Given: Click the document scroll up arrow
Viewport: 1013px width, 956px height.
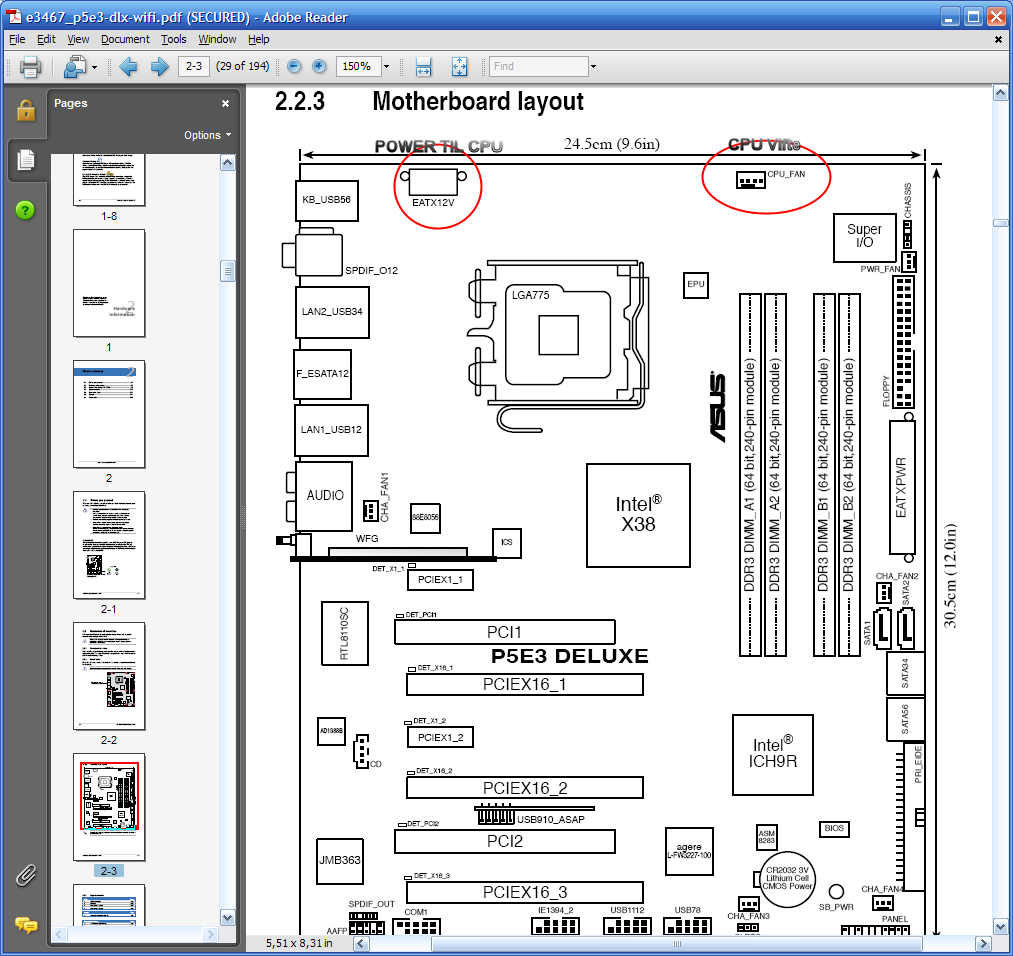Looking at the screenshot, I should 1000,94.
